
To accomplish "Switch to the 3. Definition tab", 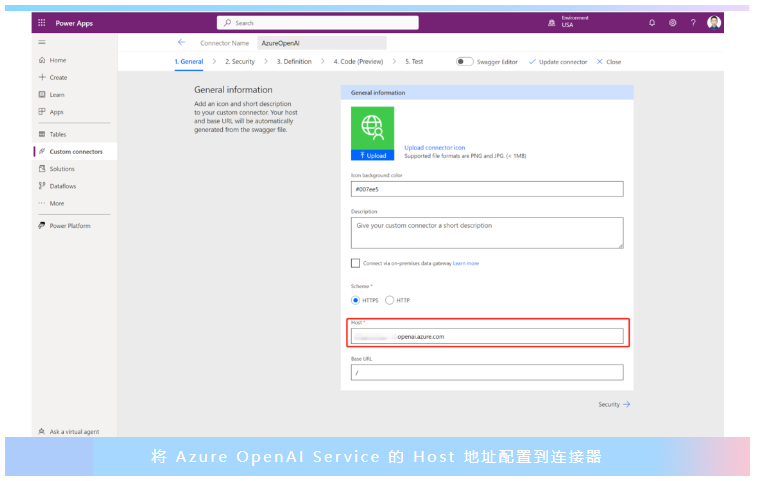I will pyautogui.click(x=294, y=62).
